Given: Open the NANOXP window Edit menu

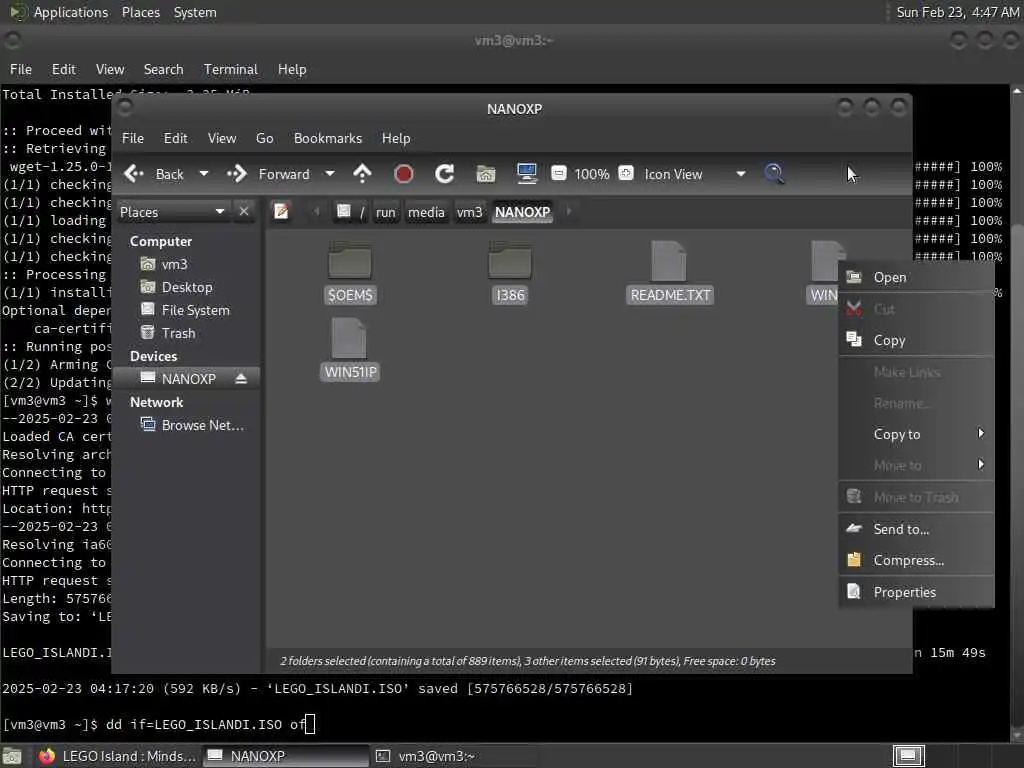Looking at the screenshot, I should click(175, 138).
